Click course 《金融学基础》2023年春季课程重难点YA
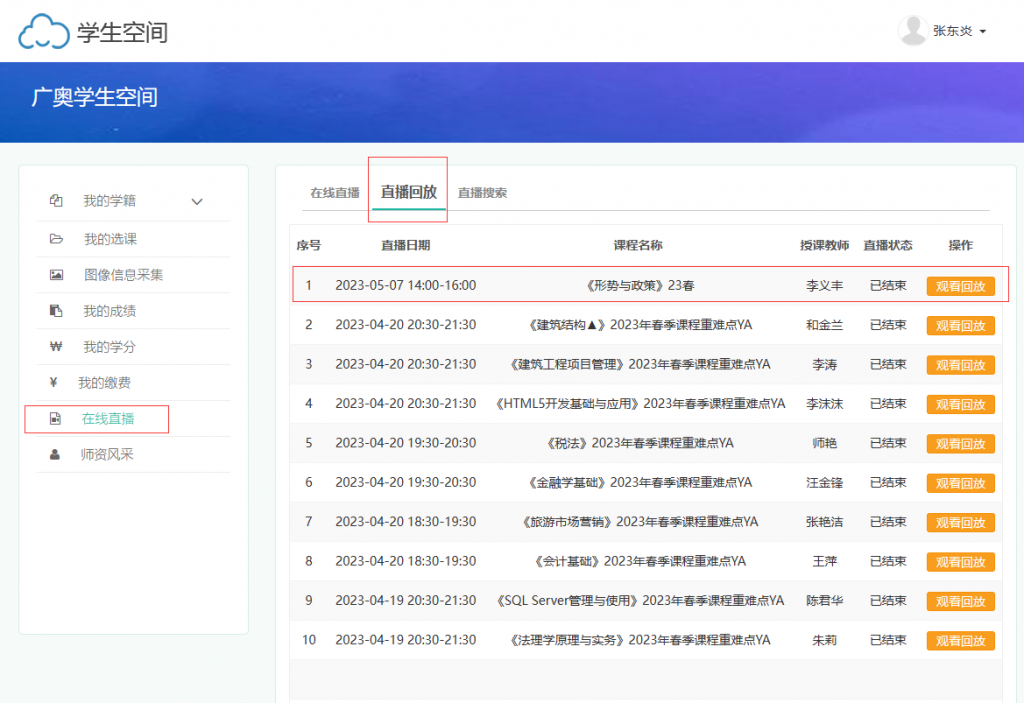Image resolution: width=1024 pixels, height=703 pixels. (638, 482)
